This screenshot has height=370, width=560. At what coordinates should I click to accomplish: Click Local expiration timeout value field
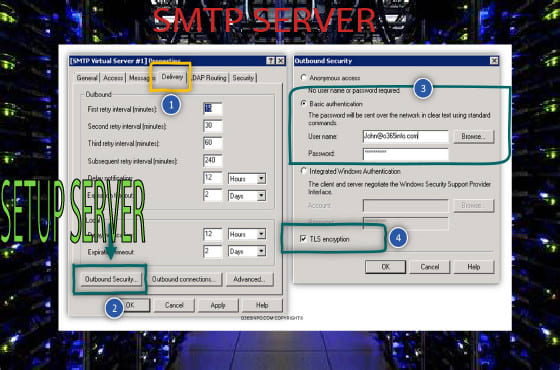click(212, 251)
